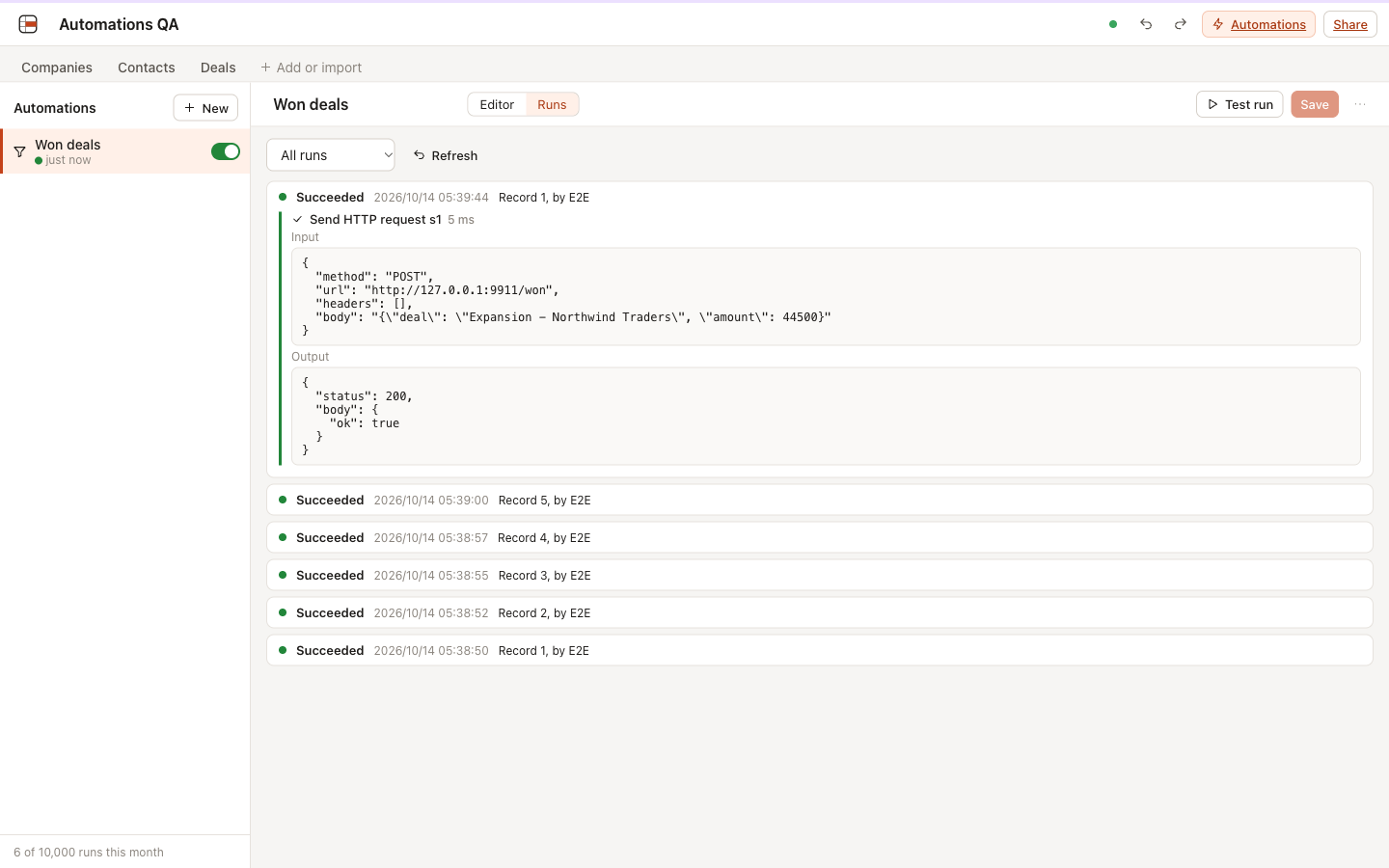
Task: Open the three-dots more options menu
Action: click(1360, 104)
